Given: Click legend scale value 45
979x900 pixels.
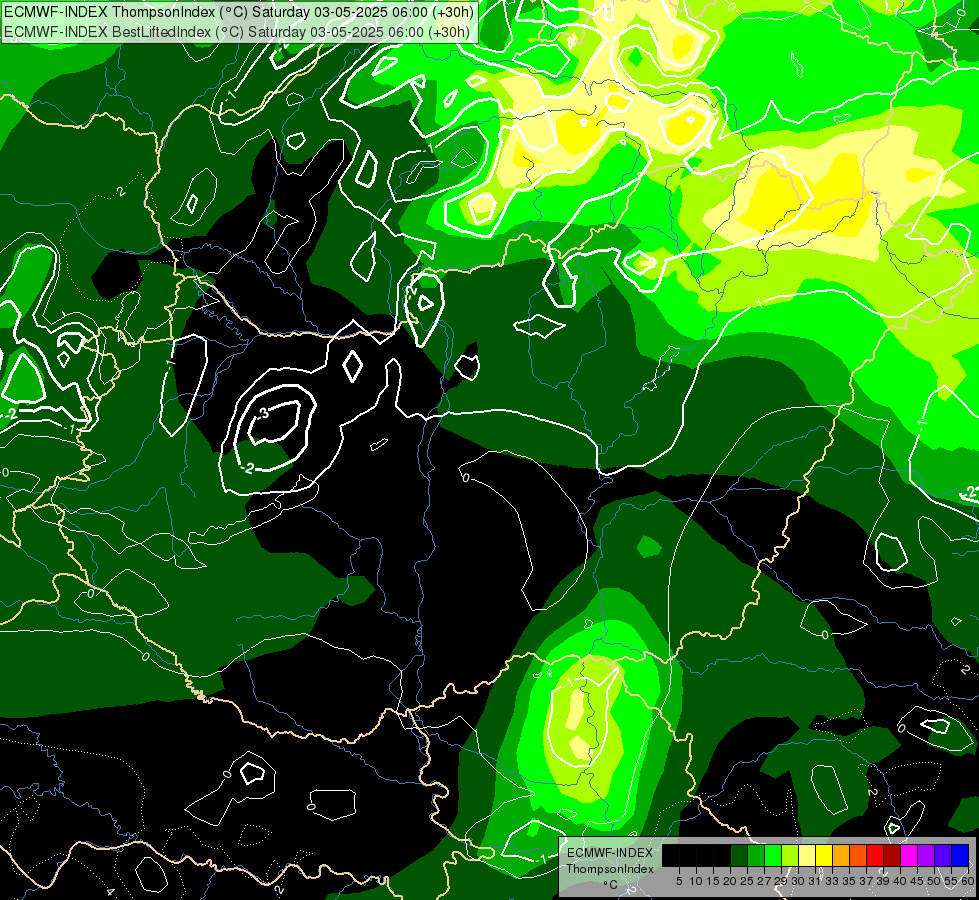Looking at the screenshot, I should pyautogui.click(x=917, y=881).
